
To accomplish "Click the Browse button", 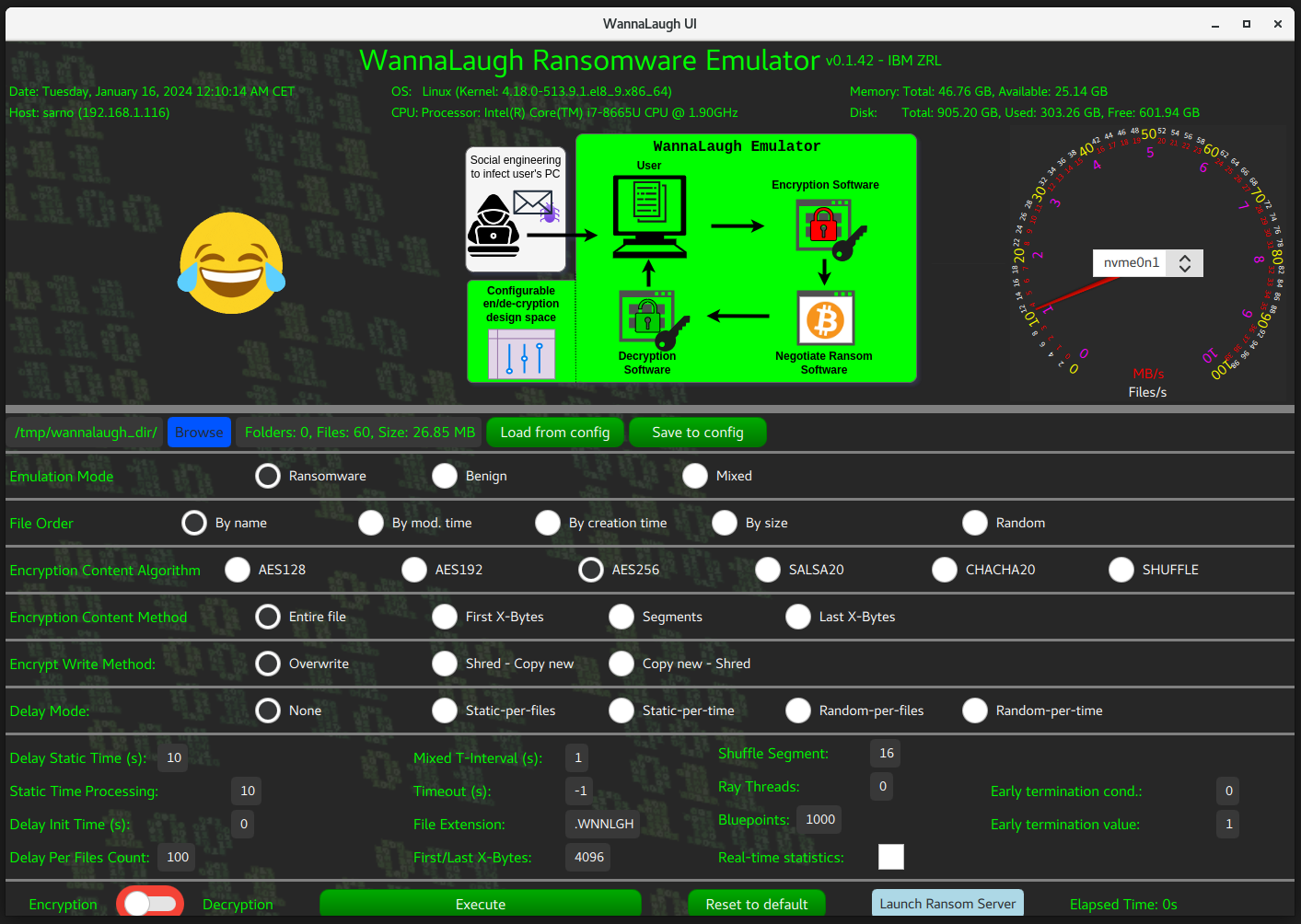I will [x=199, y=433].
